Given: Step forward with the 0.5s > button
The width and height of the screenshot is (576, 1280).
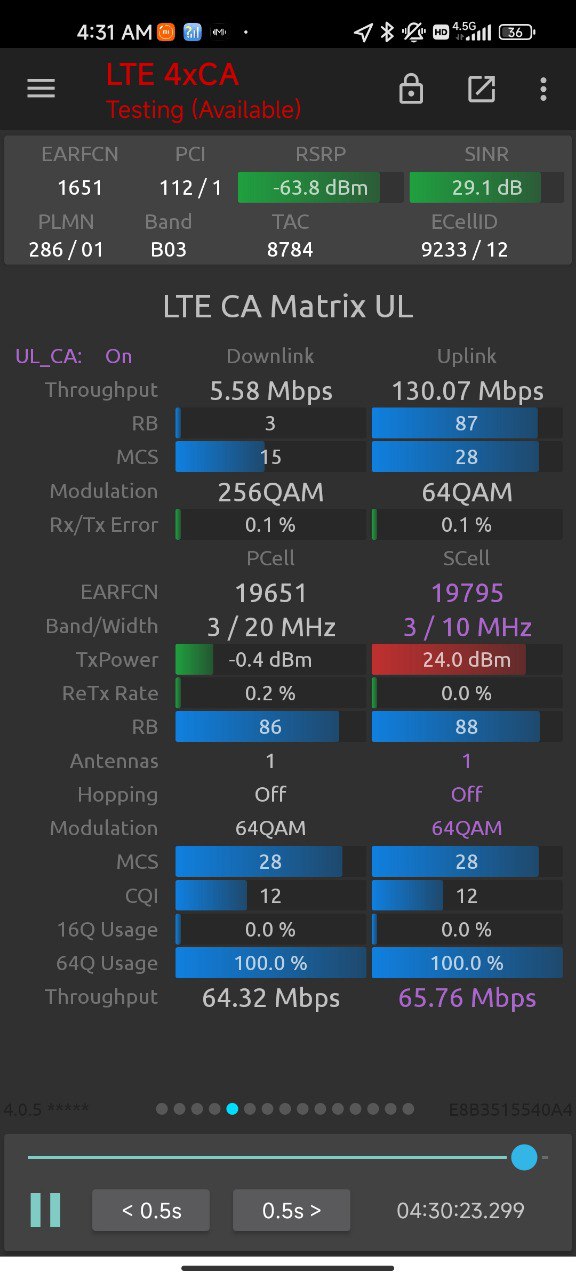Looking at the screenshot, I should coord(292,1210).
